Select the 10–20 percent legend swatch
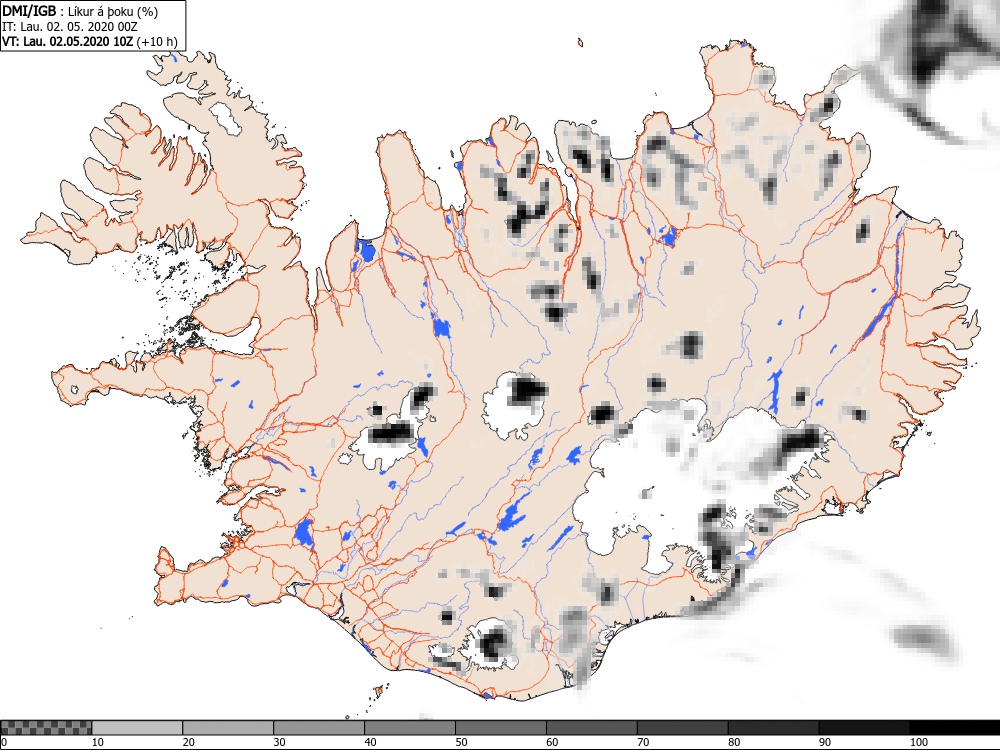This screenshot has width=1000, height=750. click(x=137, y=728)
